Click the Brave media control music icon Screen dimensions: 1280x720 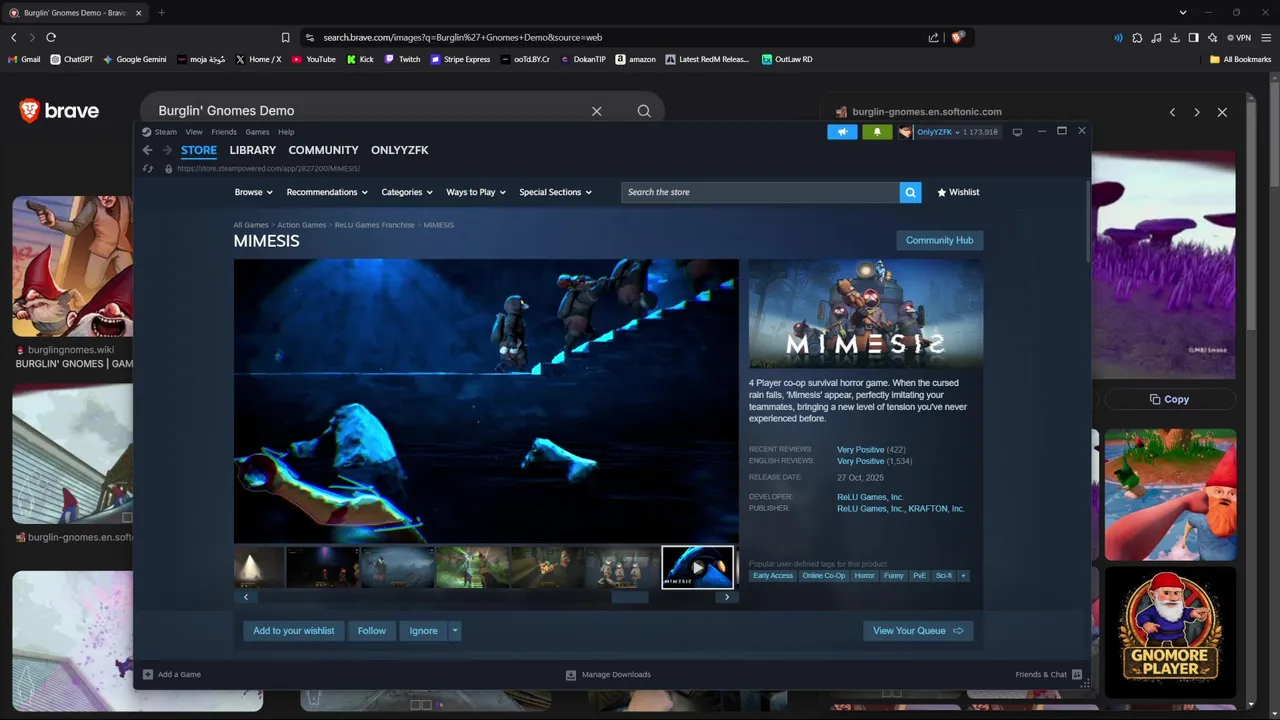point(1156,37)
